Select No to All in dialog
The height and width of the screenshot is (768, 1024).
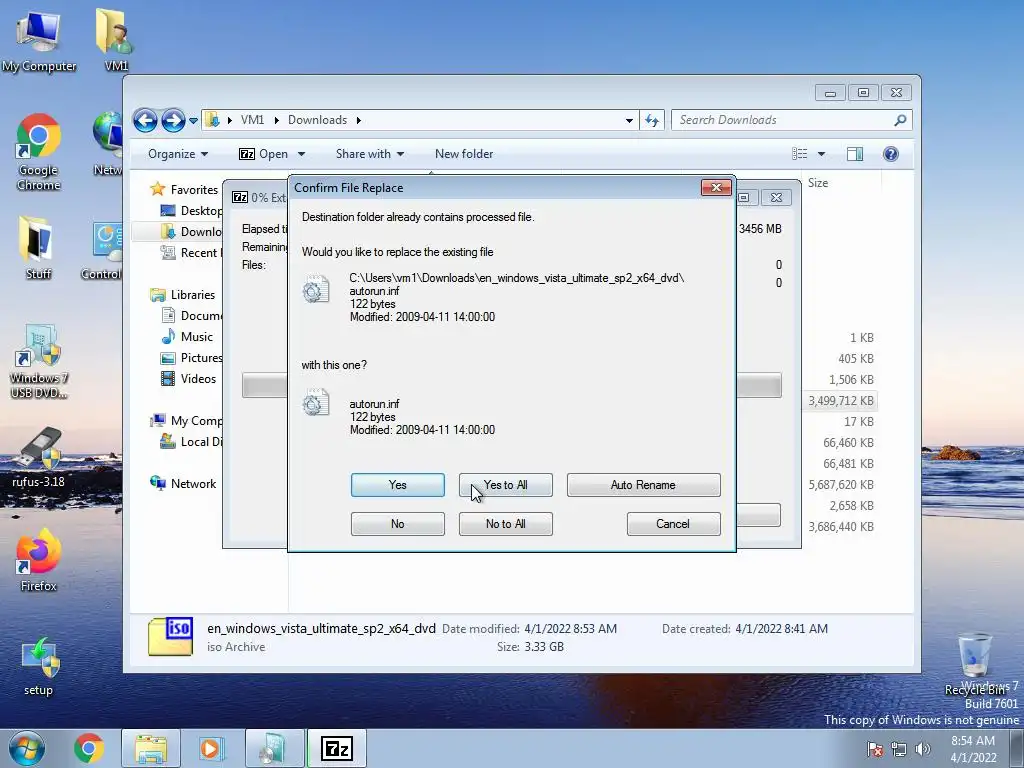point(505,524)
